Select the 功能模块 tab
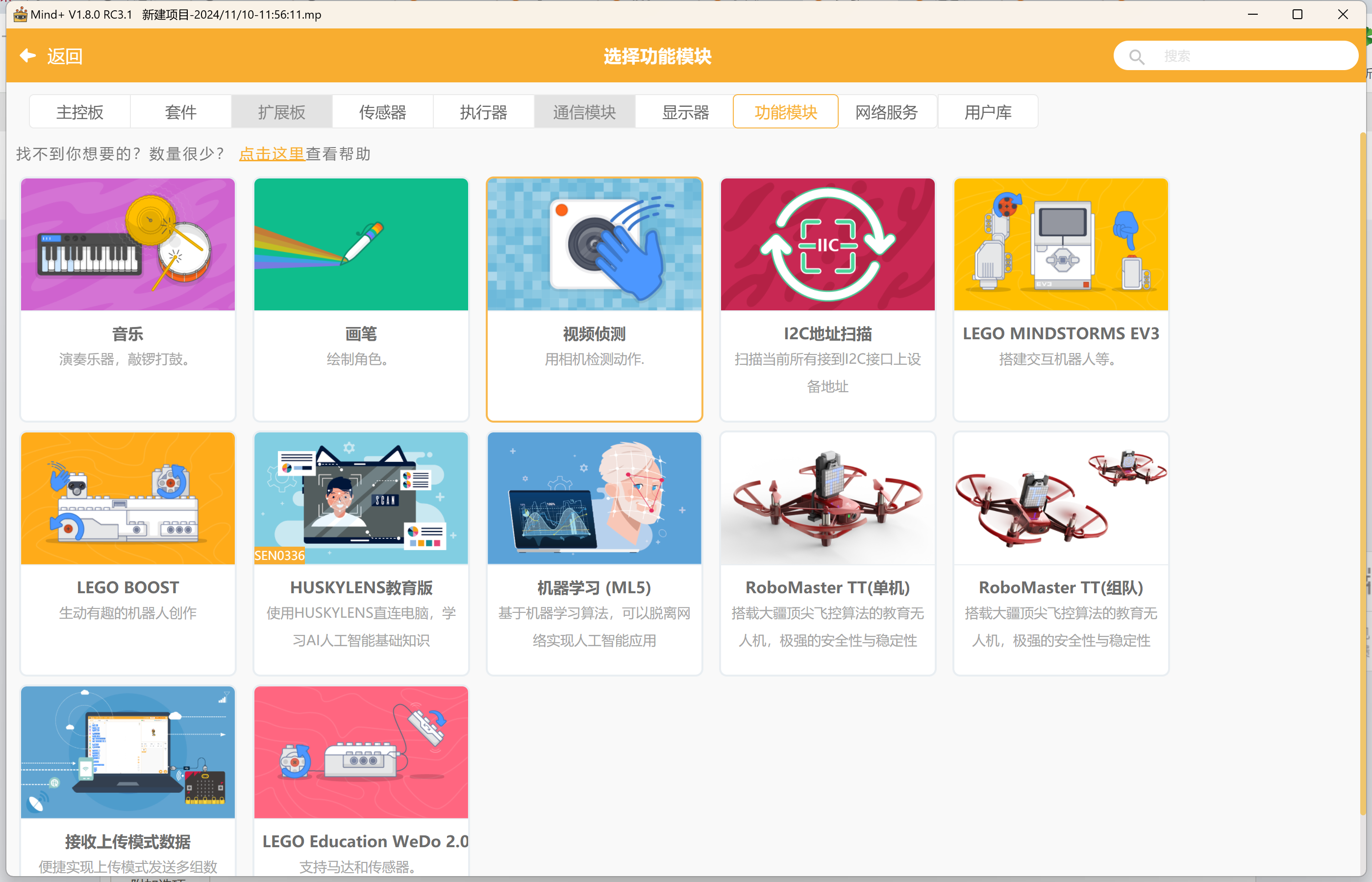1372x882 pixels. point(786,112)
